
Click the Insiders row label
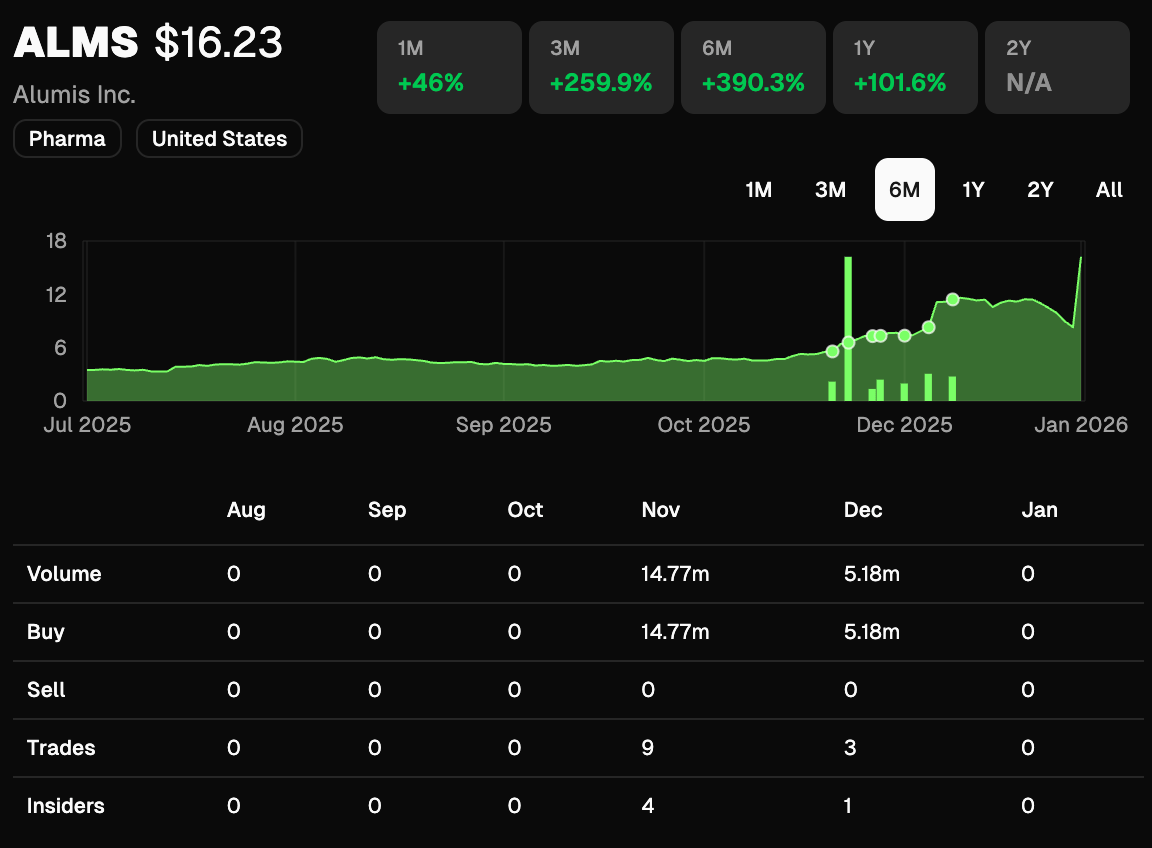[x=65, y=805]
